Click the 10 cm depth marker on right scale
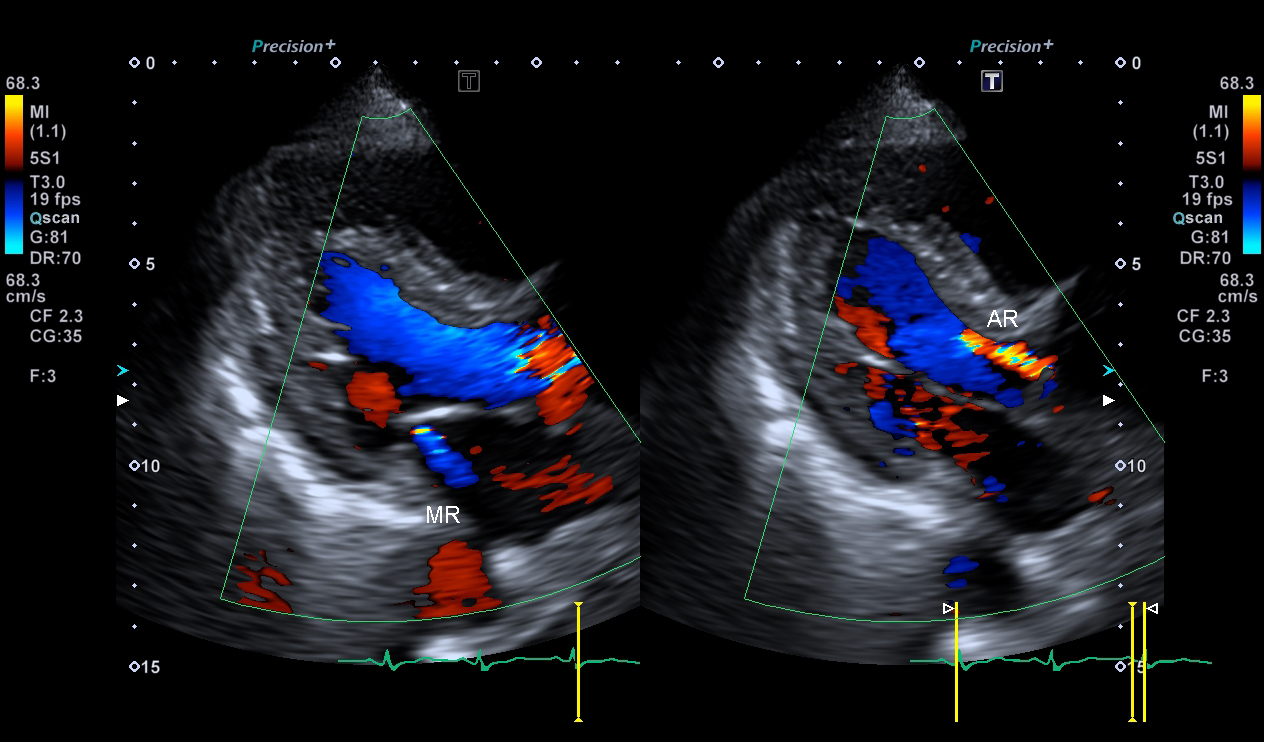The width and height of the screenshot is (1264, 742). [1131, 466]
